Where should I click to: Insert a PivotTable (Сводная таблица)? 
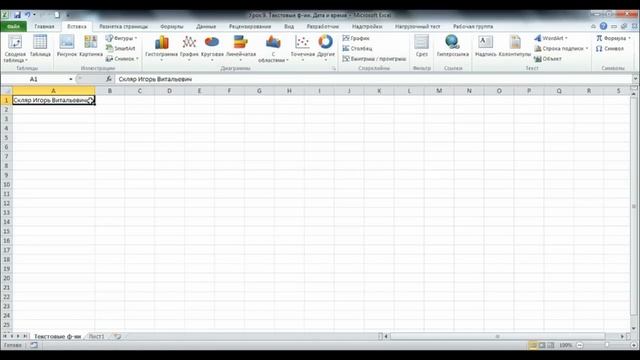click(x=15, y=48)
